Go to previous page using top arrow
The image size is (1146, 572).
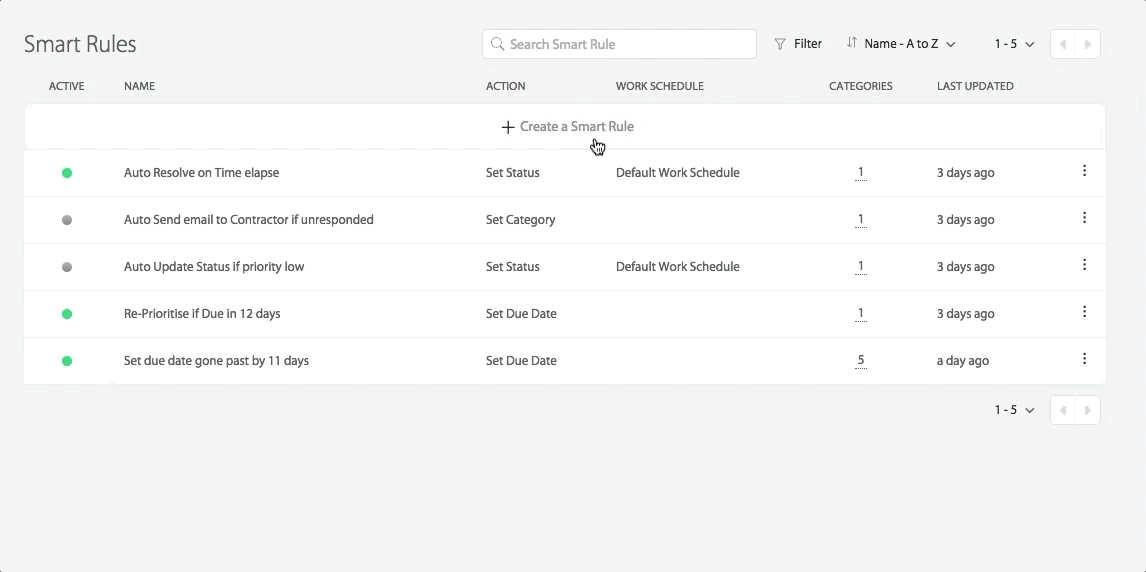[x=1063, y=45]
